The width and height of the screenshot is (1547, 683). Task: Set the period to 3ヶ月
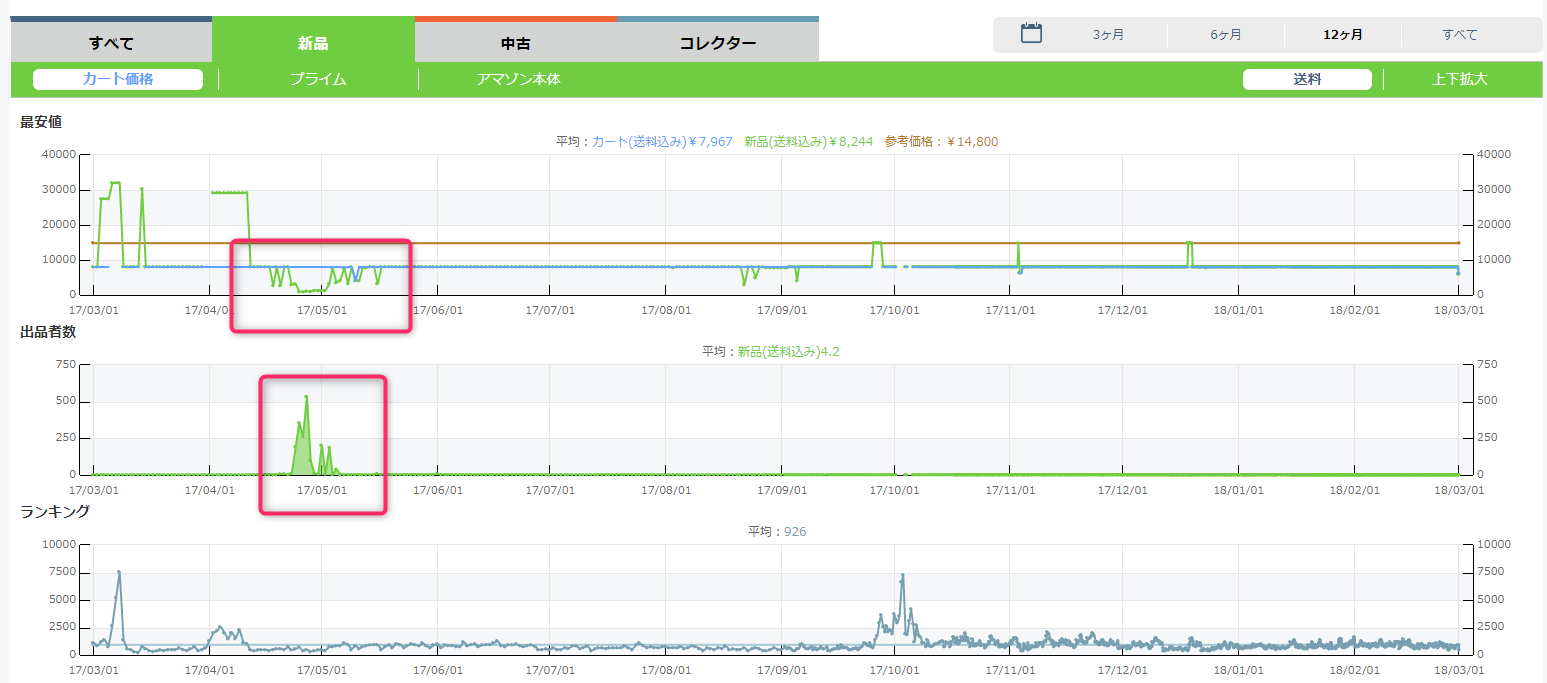click(1108, 35)
